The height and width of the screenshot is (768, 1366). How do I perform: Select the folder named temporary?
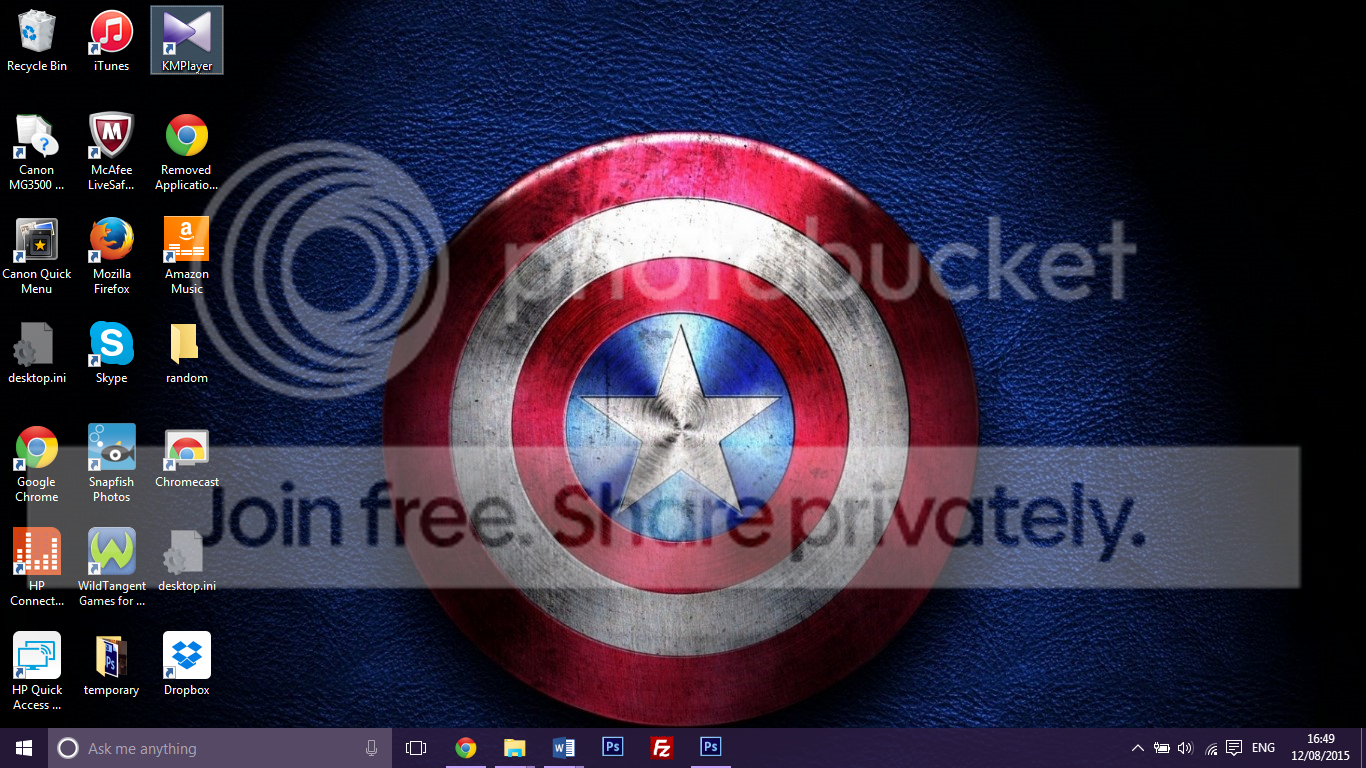click(111, 665)
